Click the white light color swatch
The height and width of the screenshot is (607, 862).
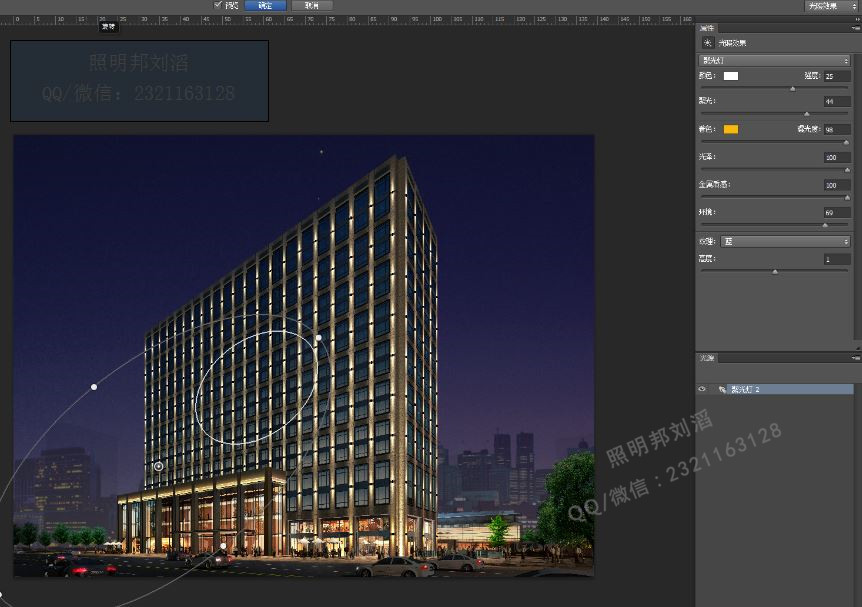tap(731, 76)
